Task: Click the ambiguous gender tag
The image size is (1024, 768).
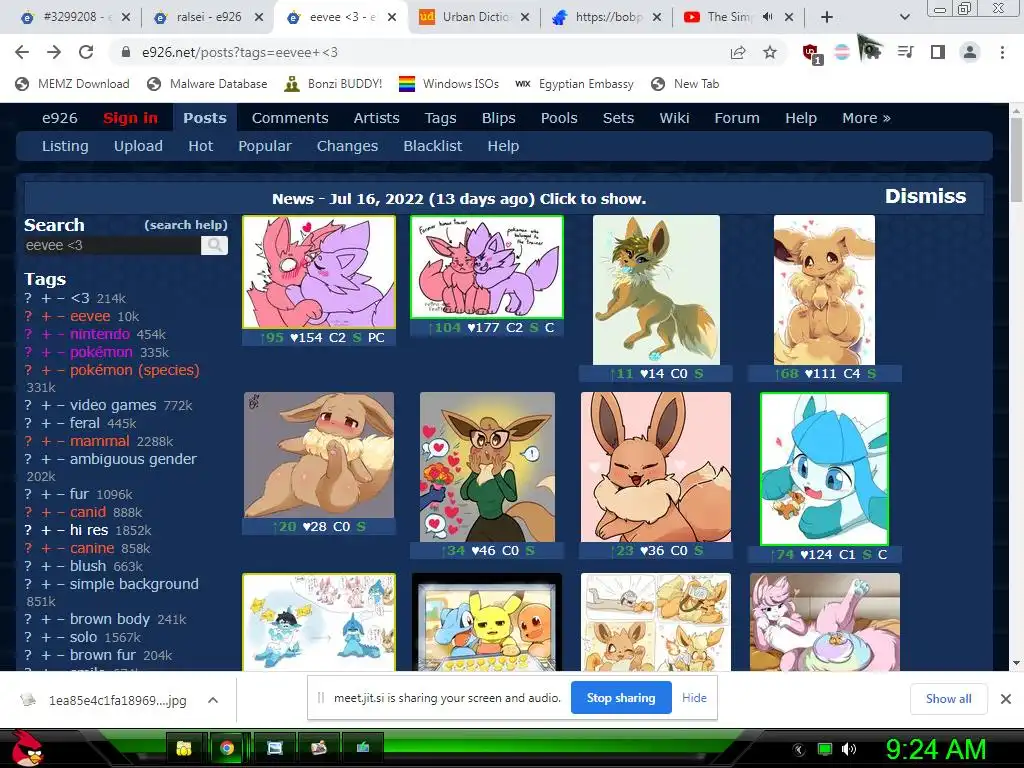Action: pyautogui.click(x=133, y=459)
